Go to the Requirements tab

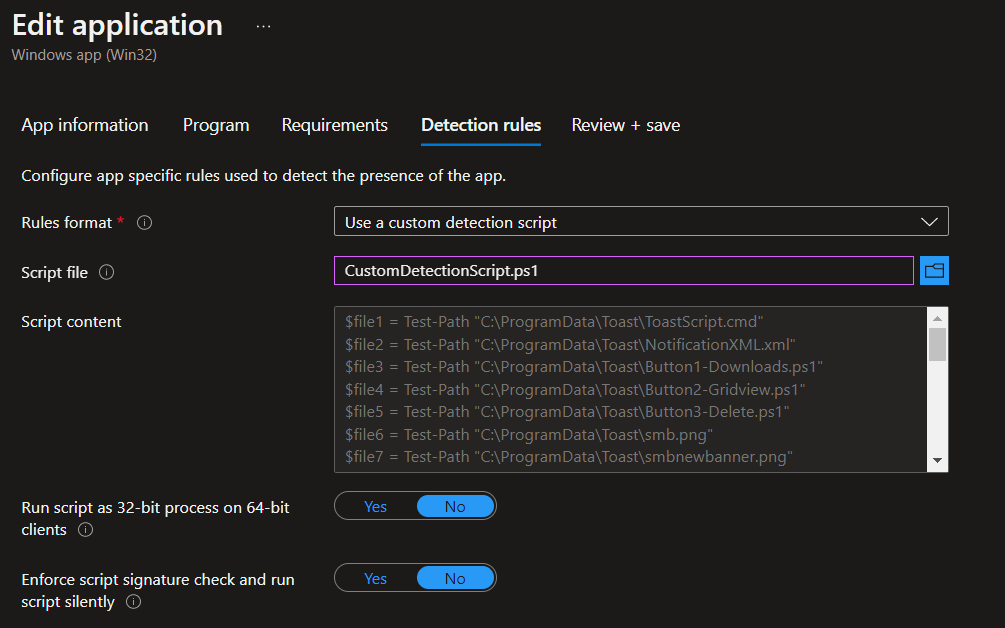(x=334, y=125)
